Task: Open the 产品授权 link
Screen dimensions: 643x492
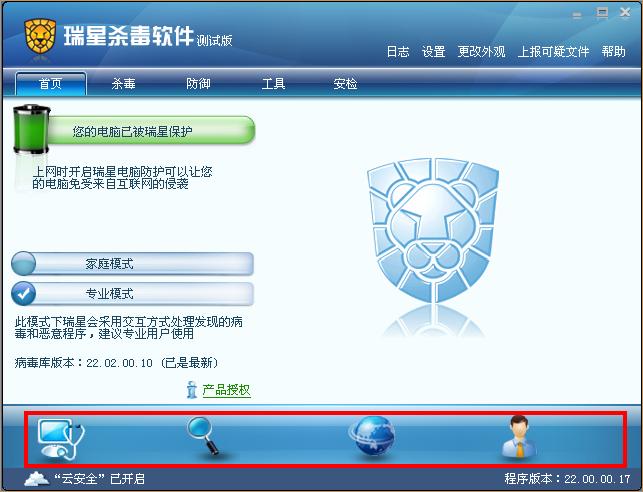Action: (226, 390)
